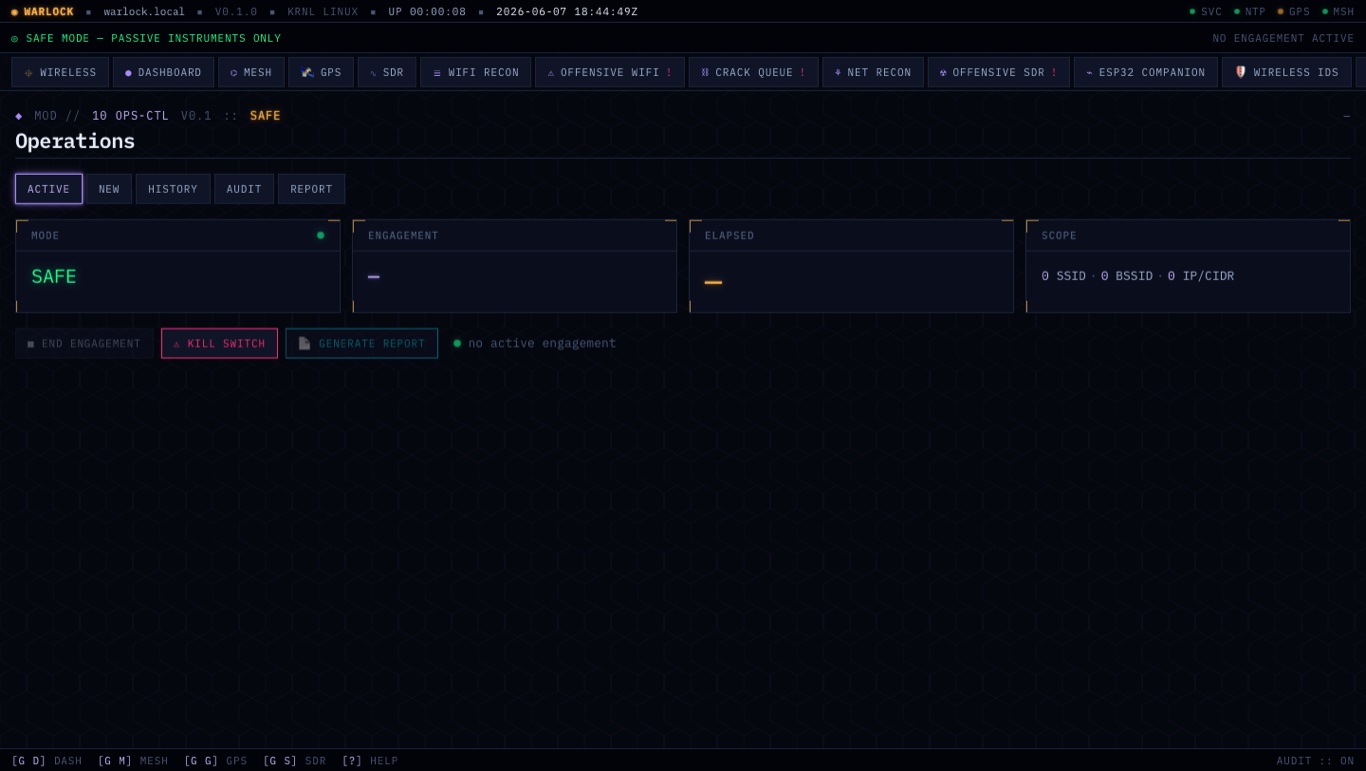Click the End Engagement button

pyautogui.click(x=84, y=344)
